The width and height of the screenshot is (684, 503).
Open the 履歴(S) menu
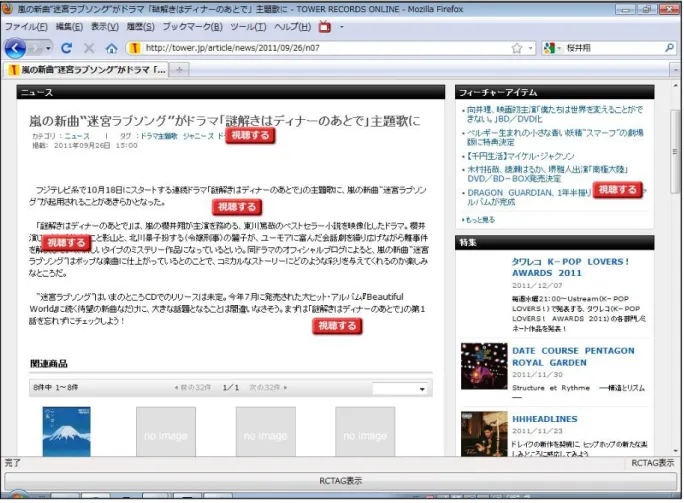tap(140, 27)
